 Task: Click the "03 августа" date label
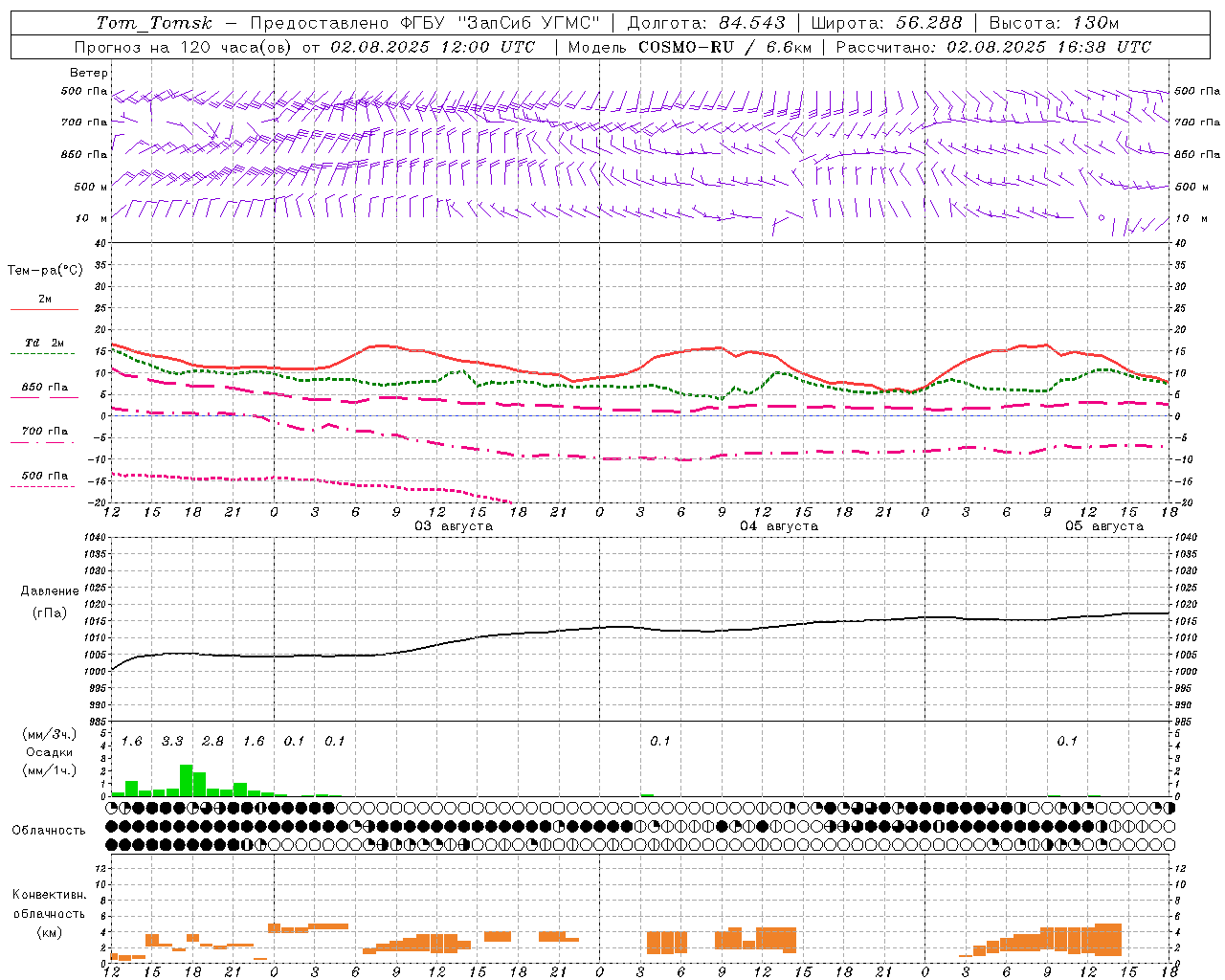pos(454,526)
